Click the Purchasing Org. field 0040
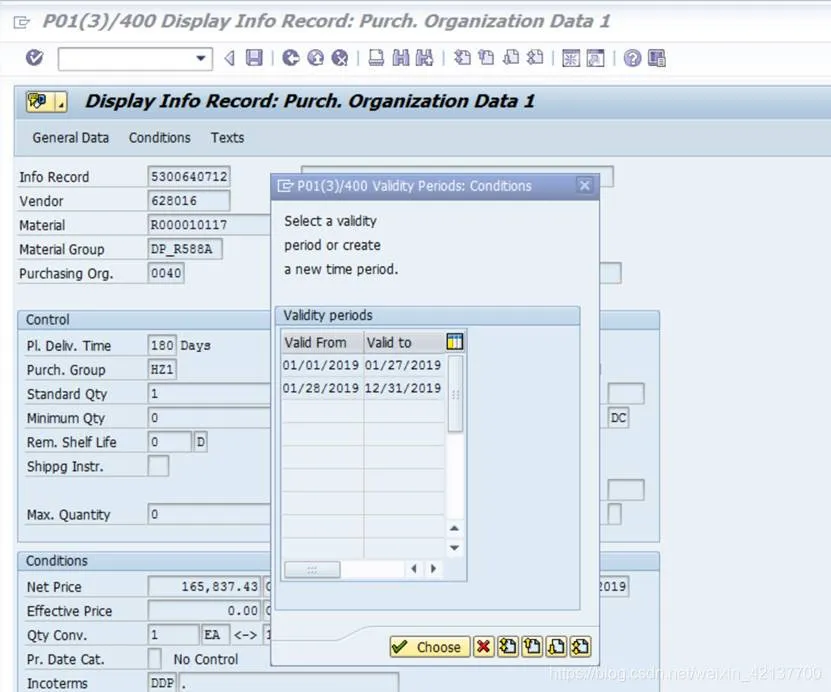The image size is (831, 692). click(166, 273)
